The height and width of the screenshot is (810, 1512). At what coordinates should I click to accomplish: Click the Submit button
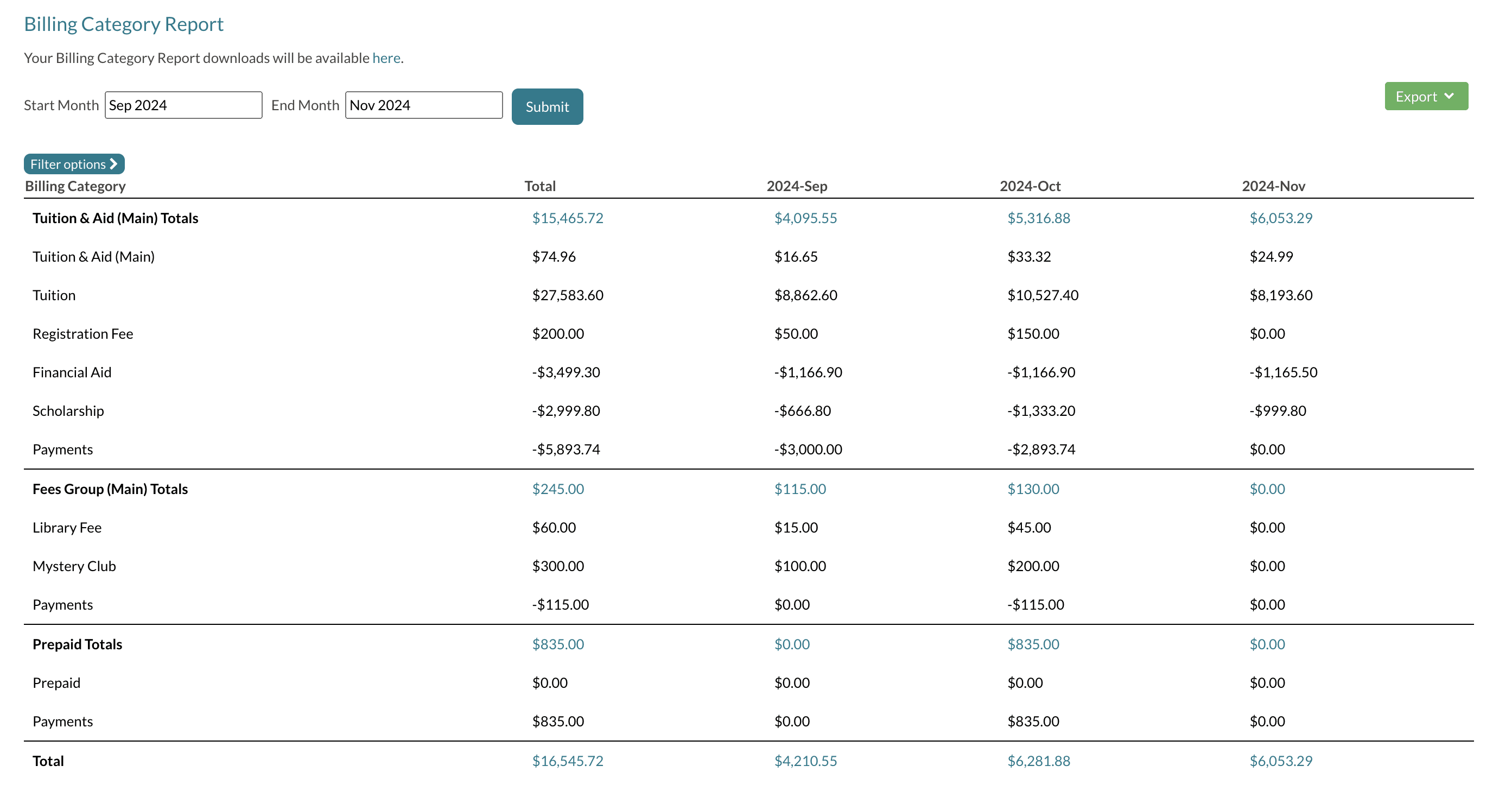547,107
